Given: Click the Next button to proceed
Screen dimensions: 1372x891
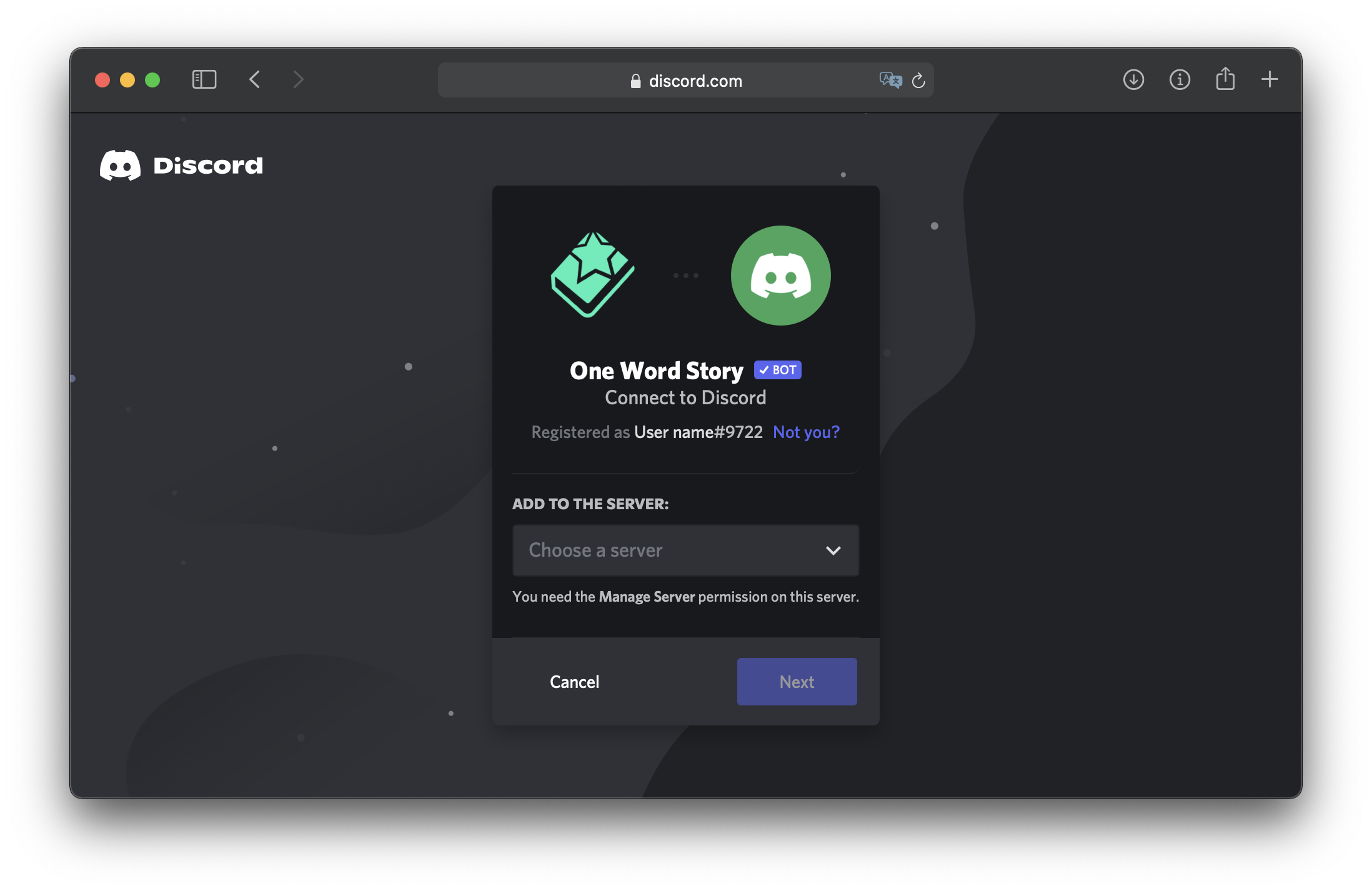Looking at the screenshot, I should click(x=797, y=681).
